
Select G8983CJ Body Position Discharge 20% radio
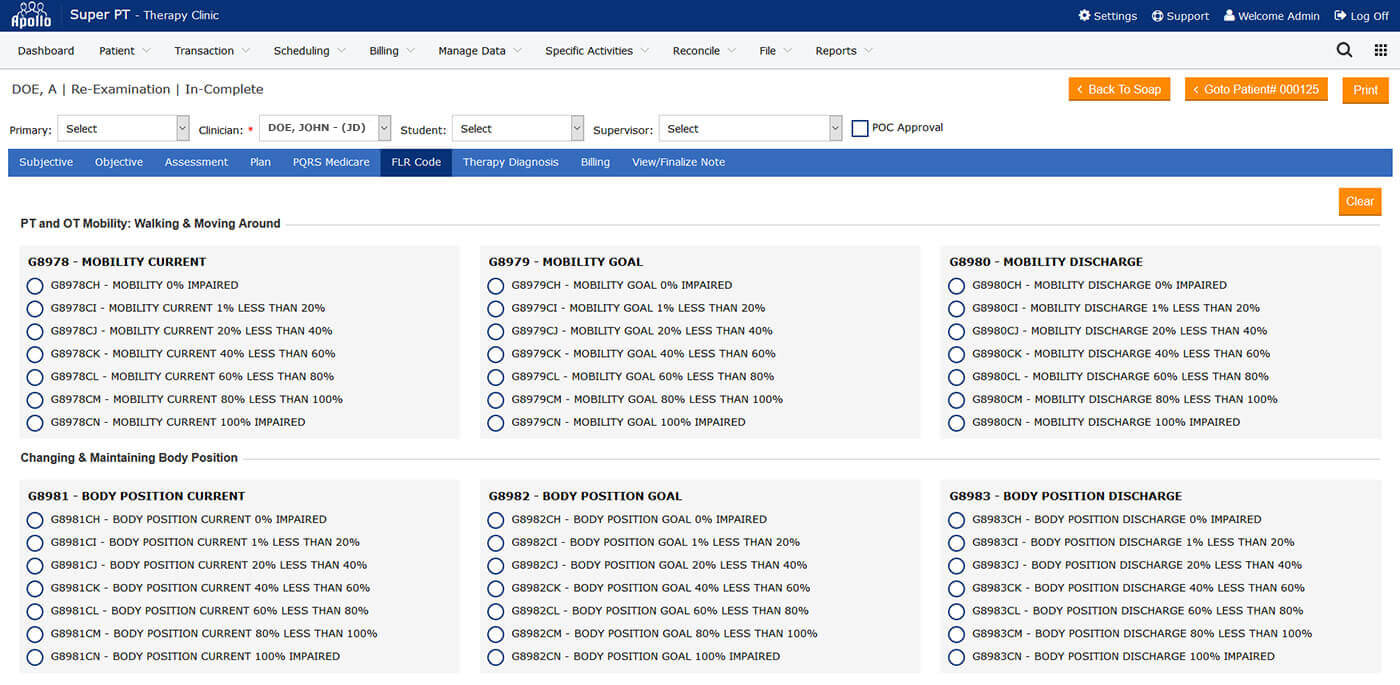956,566
